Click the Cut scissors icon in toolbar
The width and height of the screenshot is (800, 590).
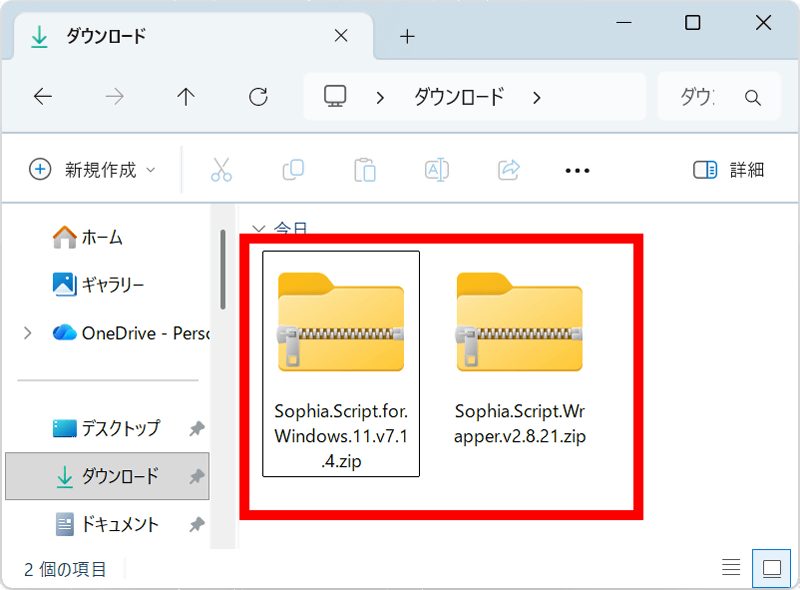pos(221,170)
